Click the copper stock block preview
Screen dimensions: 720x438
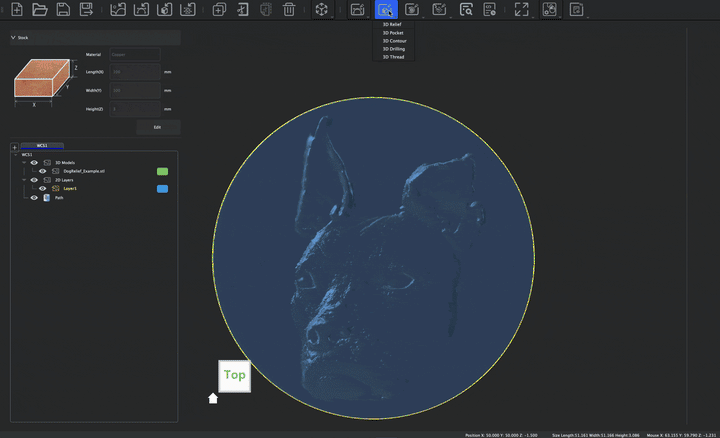pos(42,79)
